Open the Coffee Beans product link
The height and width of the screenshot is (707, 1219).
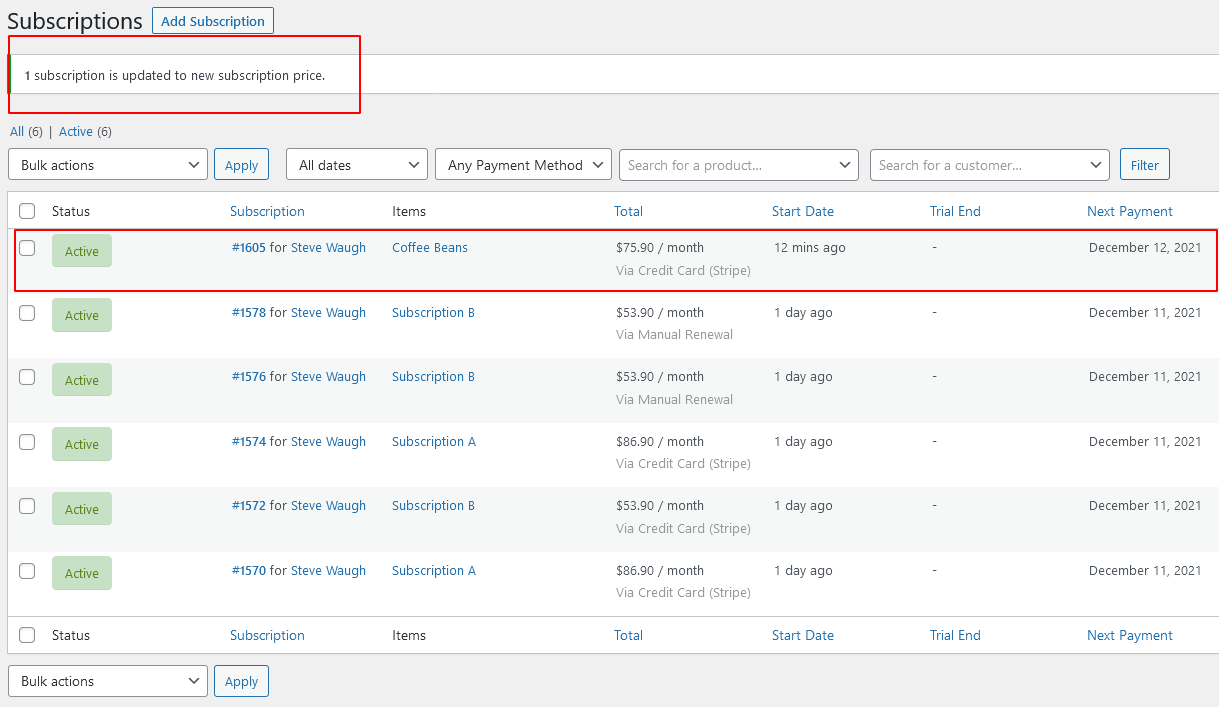tap(429, 247)
